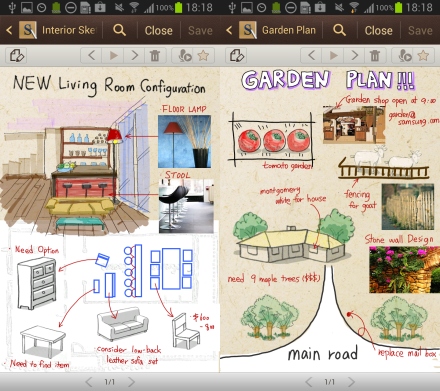Open voice recording in Interior Sketch toolbar
This screenshot has width=440, height=391.
click(x=184, y=56)
